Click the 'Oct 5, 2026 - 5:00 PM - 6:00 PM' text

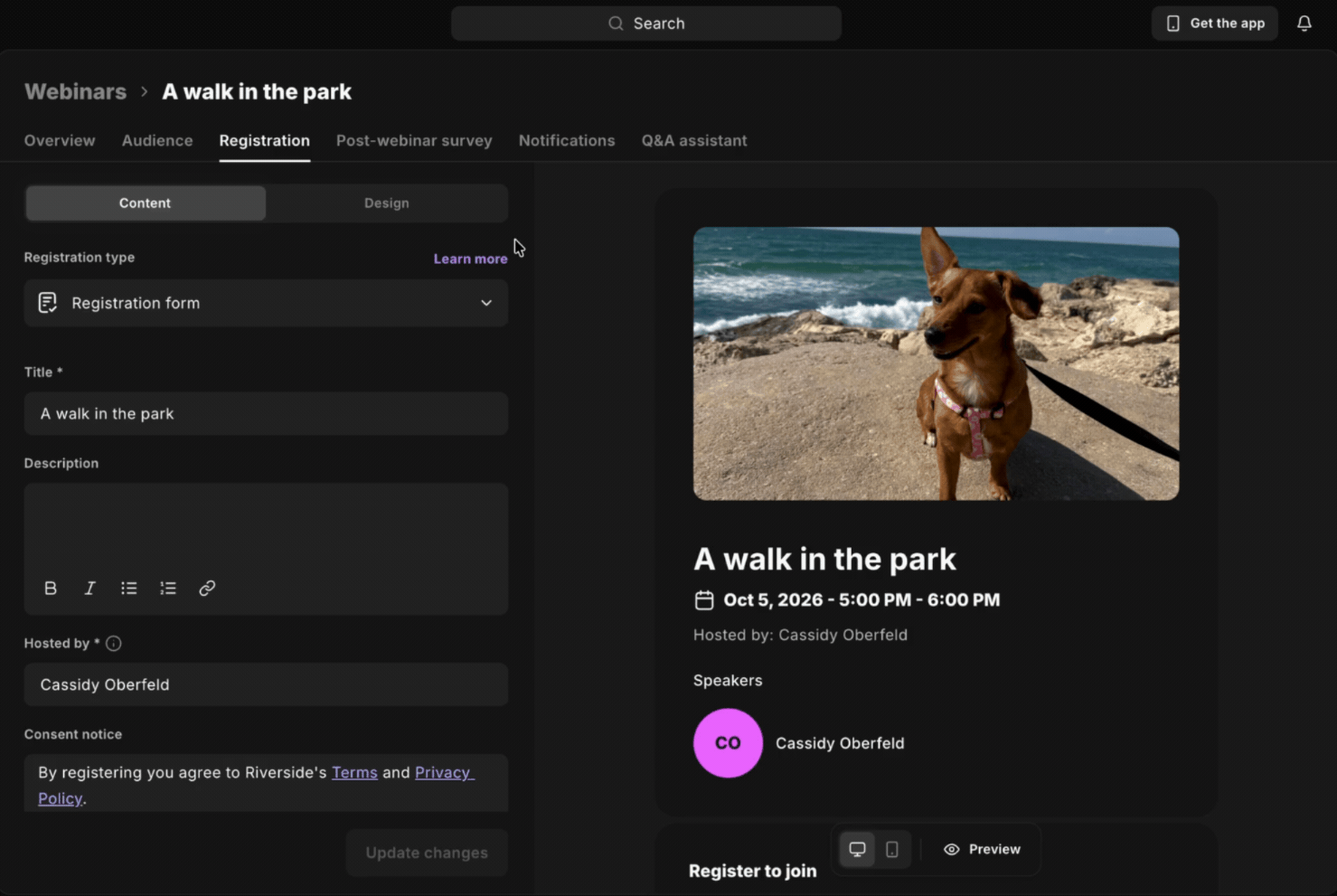(862, 600)
